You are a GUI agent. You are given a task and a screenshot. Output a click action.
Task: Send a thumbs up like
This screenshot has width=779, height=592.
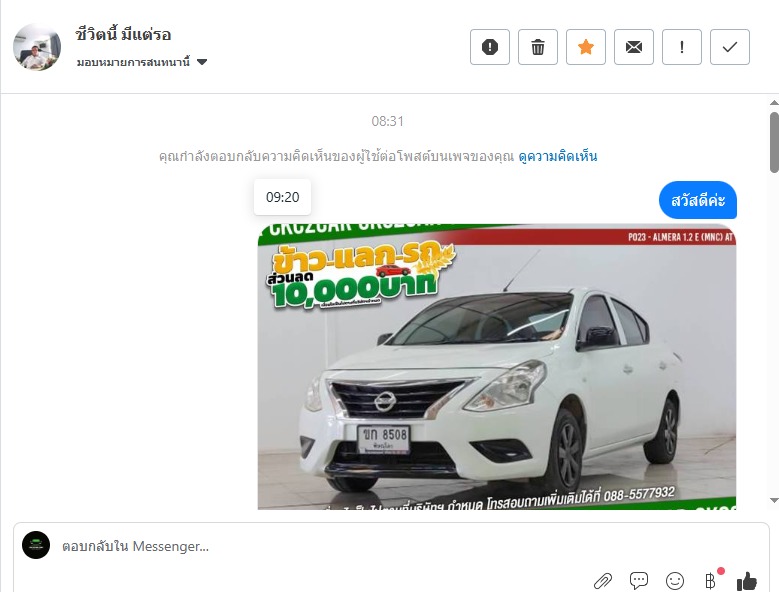(x=747, y=580)
